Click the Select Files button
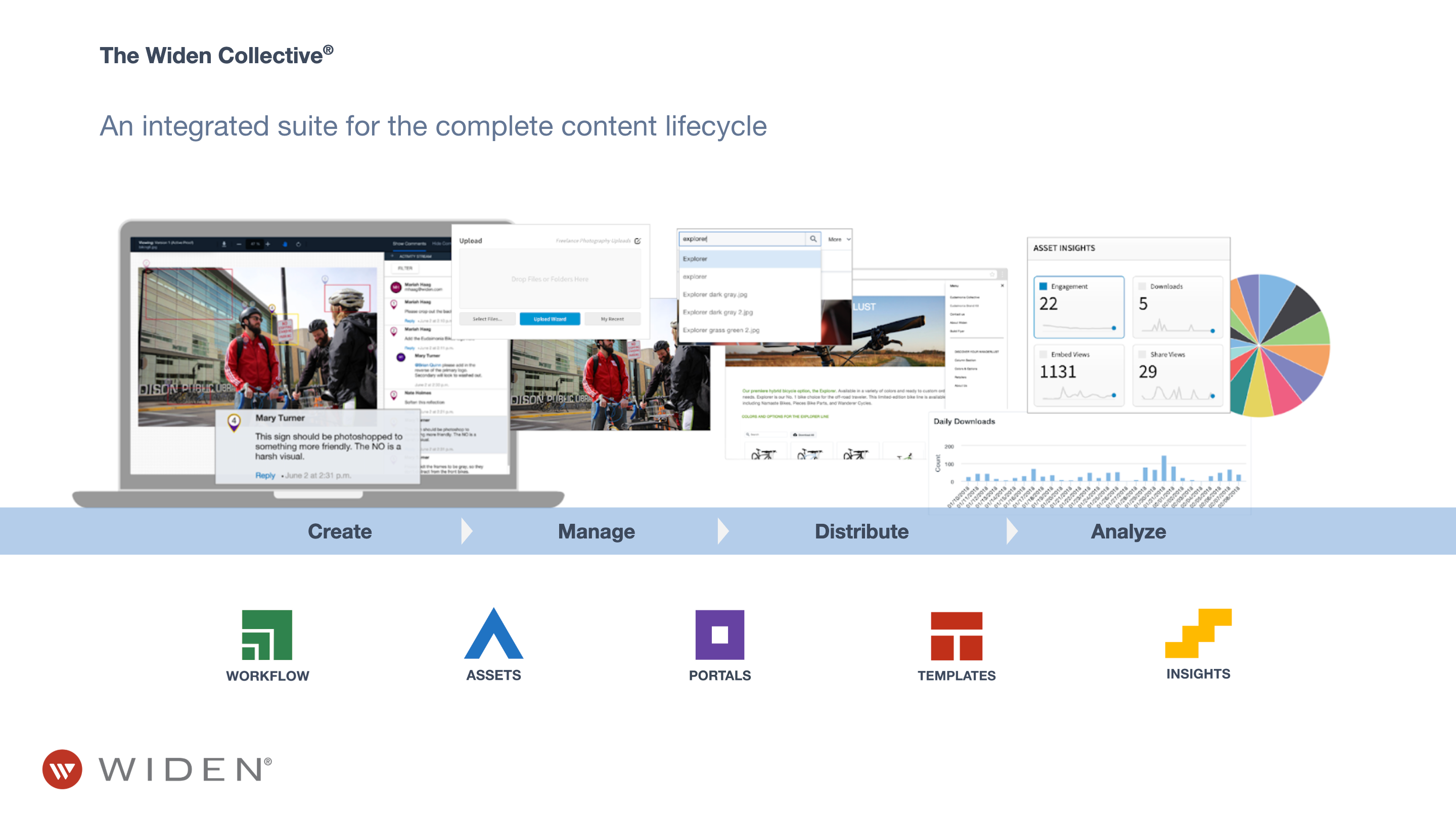Screen dimensions: 1456x813 487,319
